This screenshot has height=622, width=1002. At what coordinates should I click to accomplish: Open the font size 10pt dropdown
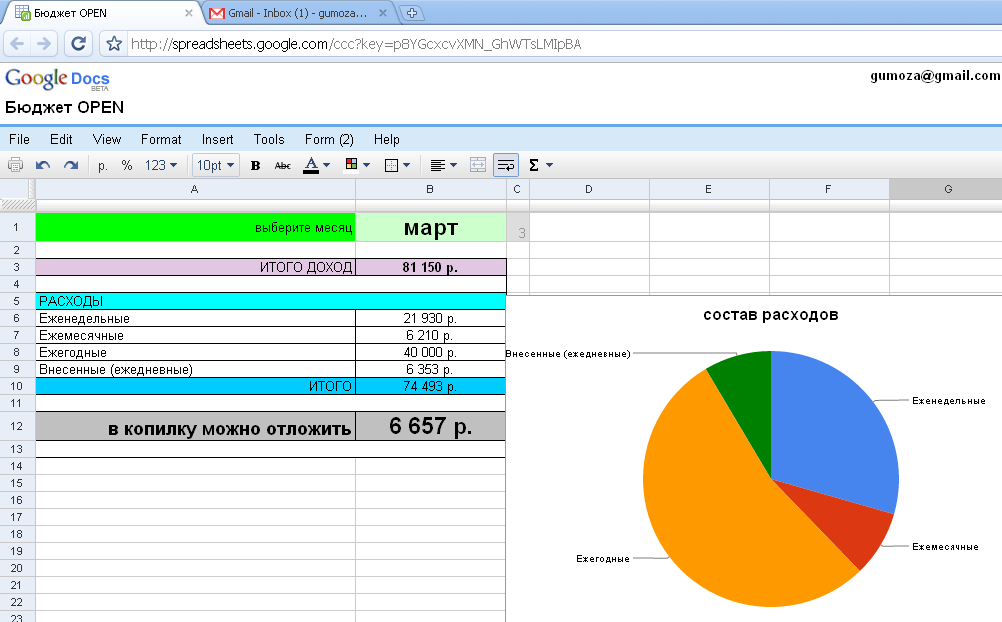click(216, 165)
